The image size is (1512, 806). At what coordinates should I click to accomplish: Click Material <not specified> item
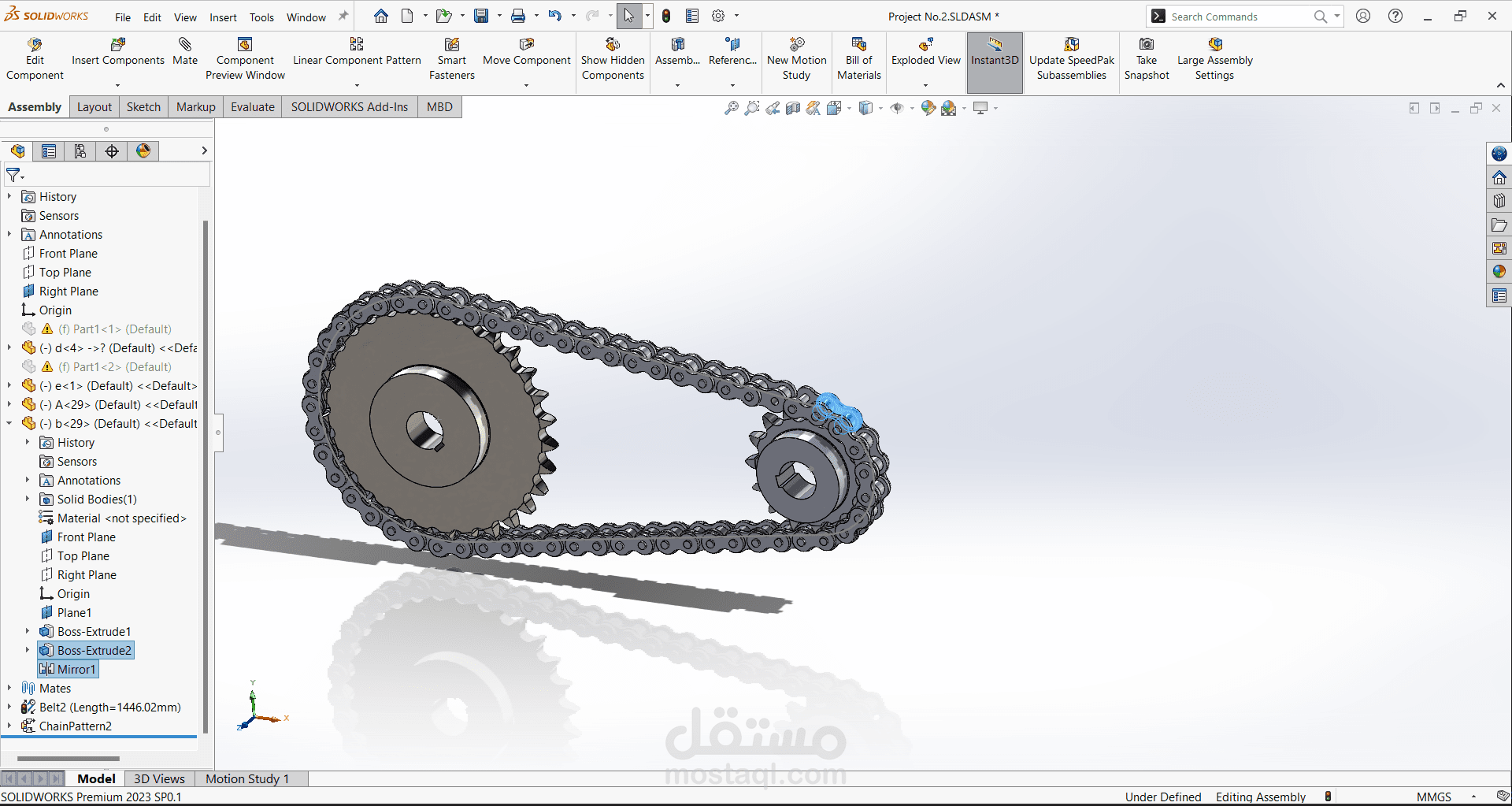113,518
